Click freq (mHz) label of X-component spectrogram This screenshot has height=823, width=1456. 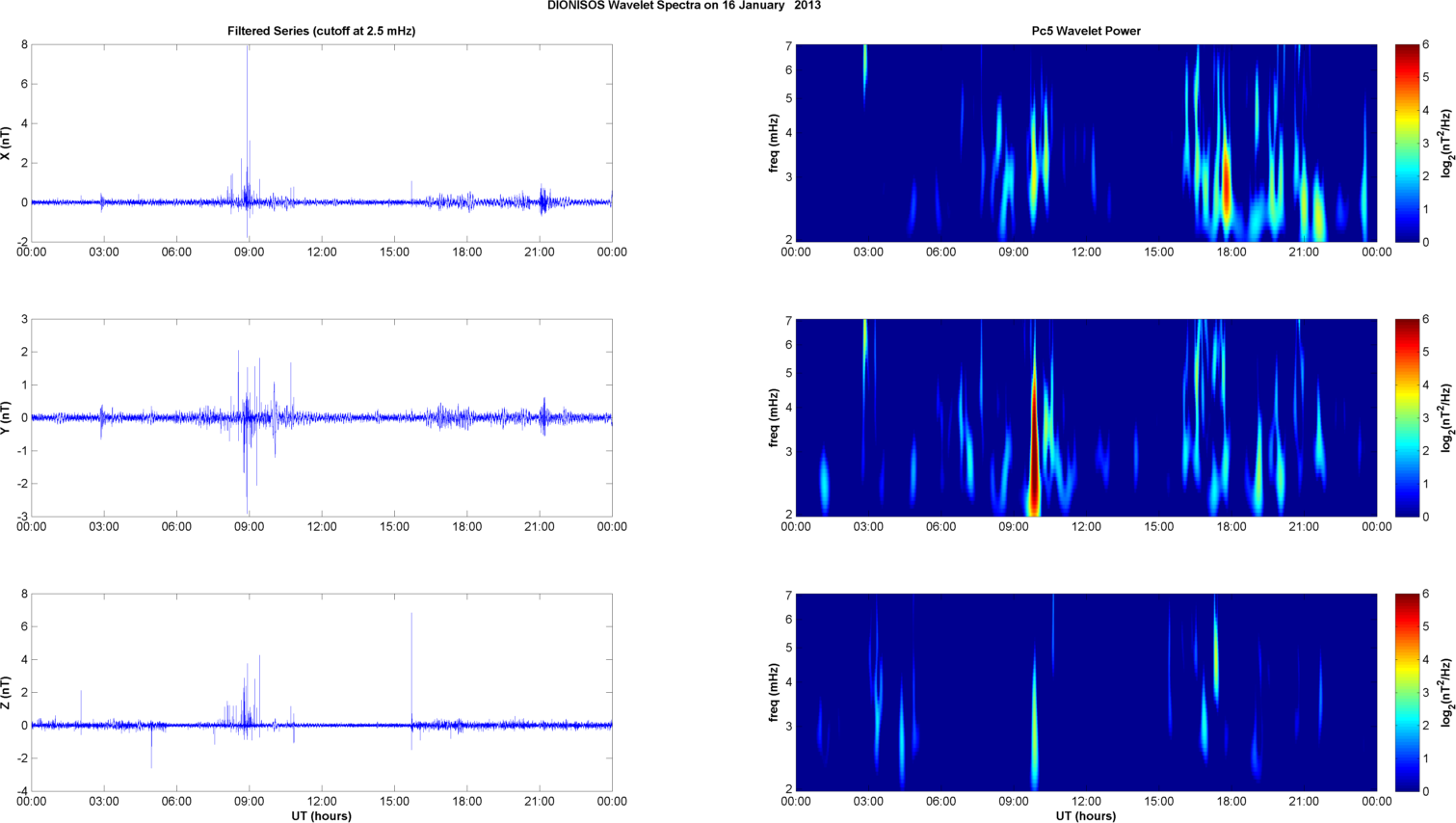[x=773, y=143]
